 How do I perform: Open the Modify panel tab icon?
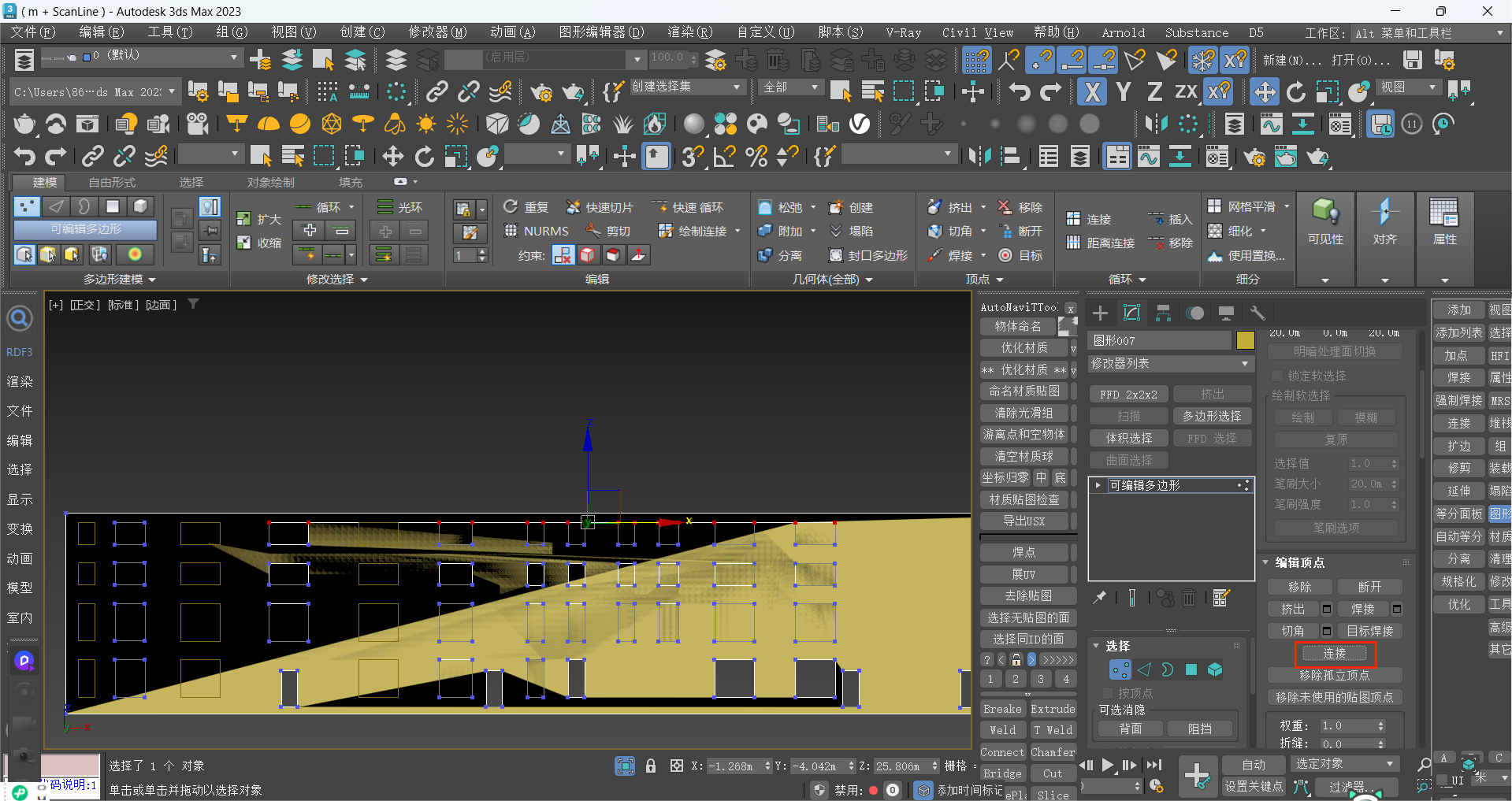point(1132,313)
